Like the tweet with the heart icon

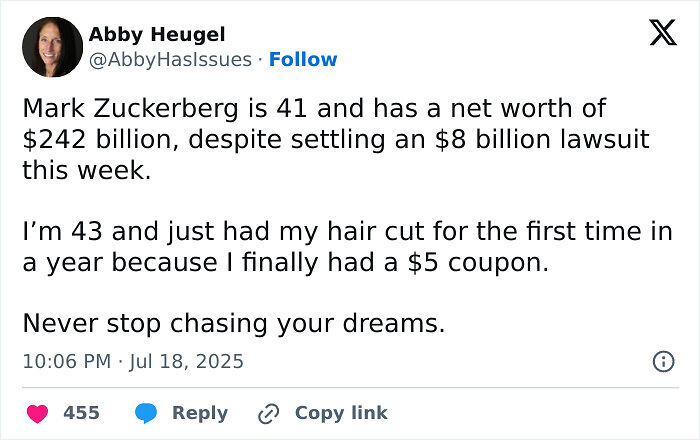point(37,413)
